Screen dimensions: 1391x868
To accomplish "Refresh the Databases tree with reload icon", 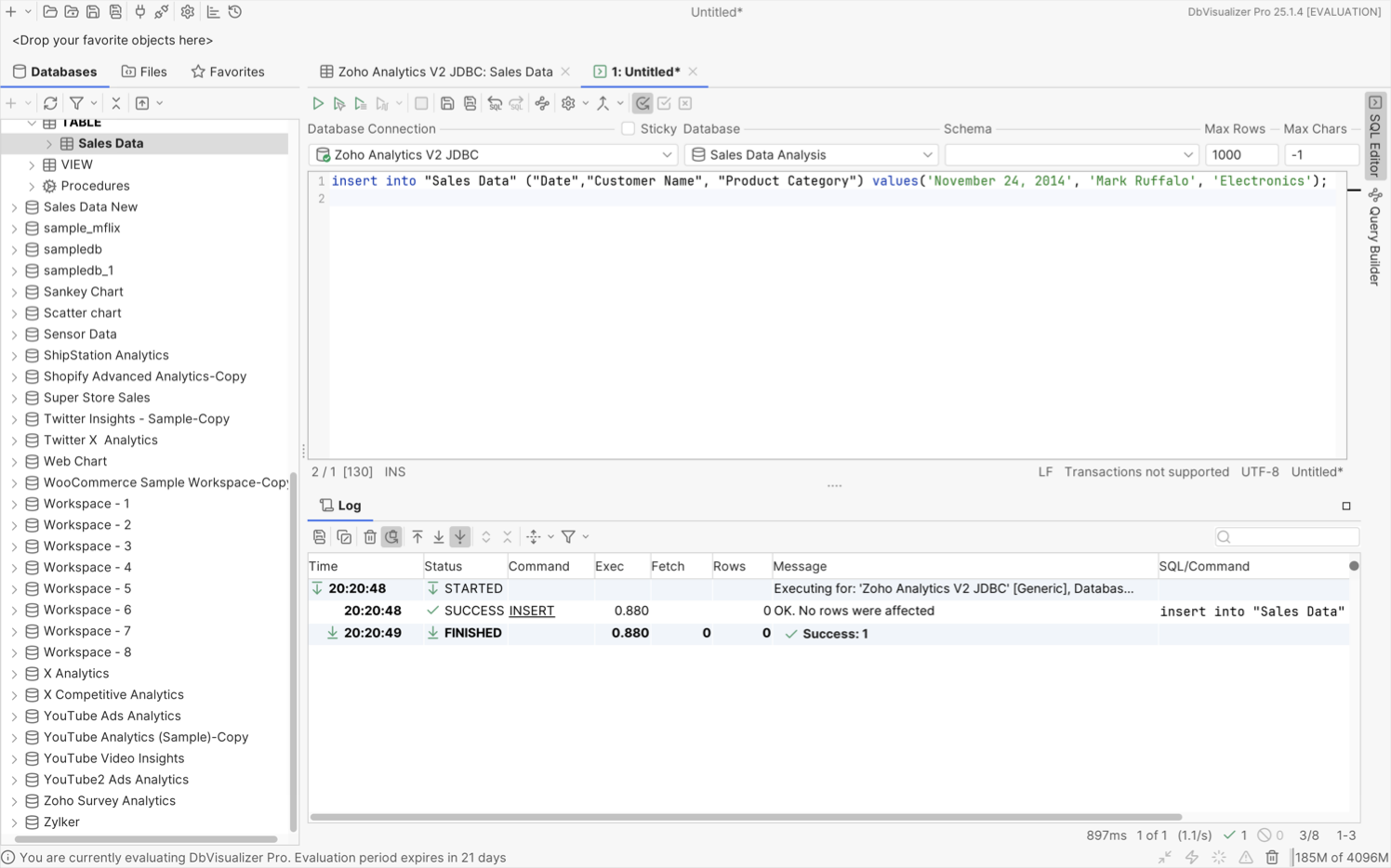I will click(50, 103).
